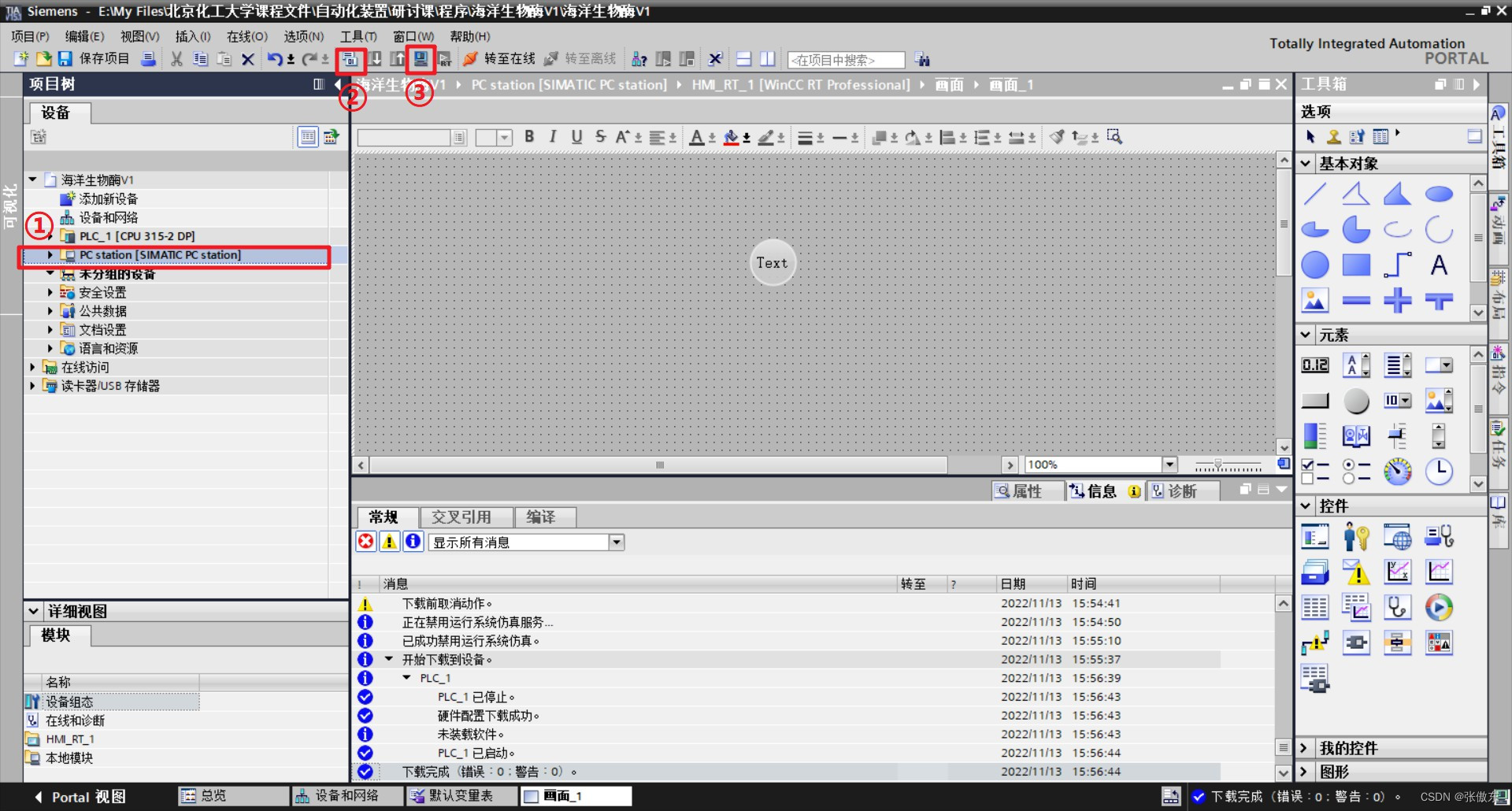Collapse the 开始下载到设备 message group
Screen dimensions: 1512x811
click(x=388, y=659)
